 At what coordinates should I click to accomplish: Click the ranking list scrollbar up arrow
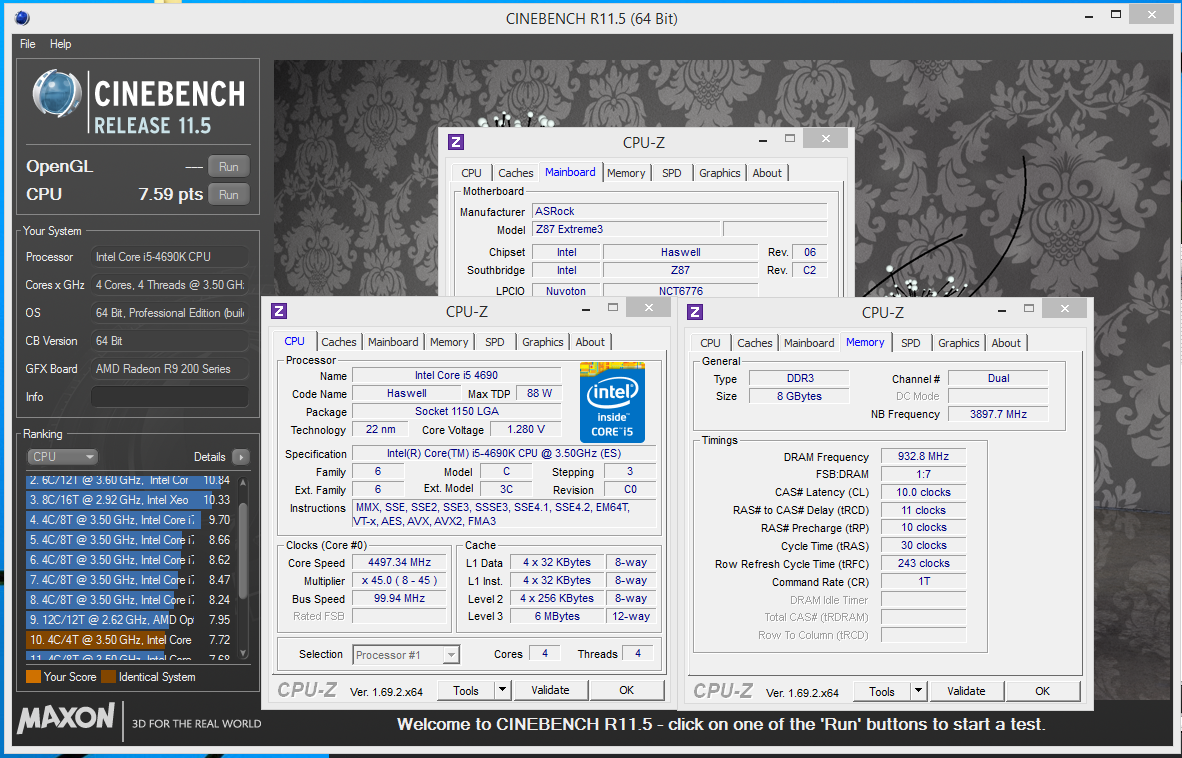(243, 483)
